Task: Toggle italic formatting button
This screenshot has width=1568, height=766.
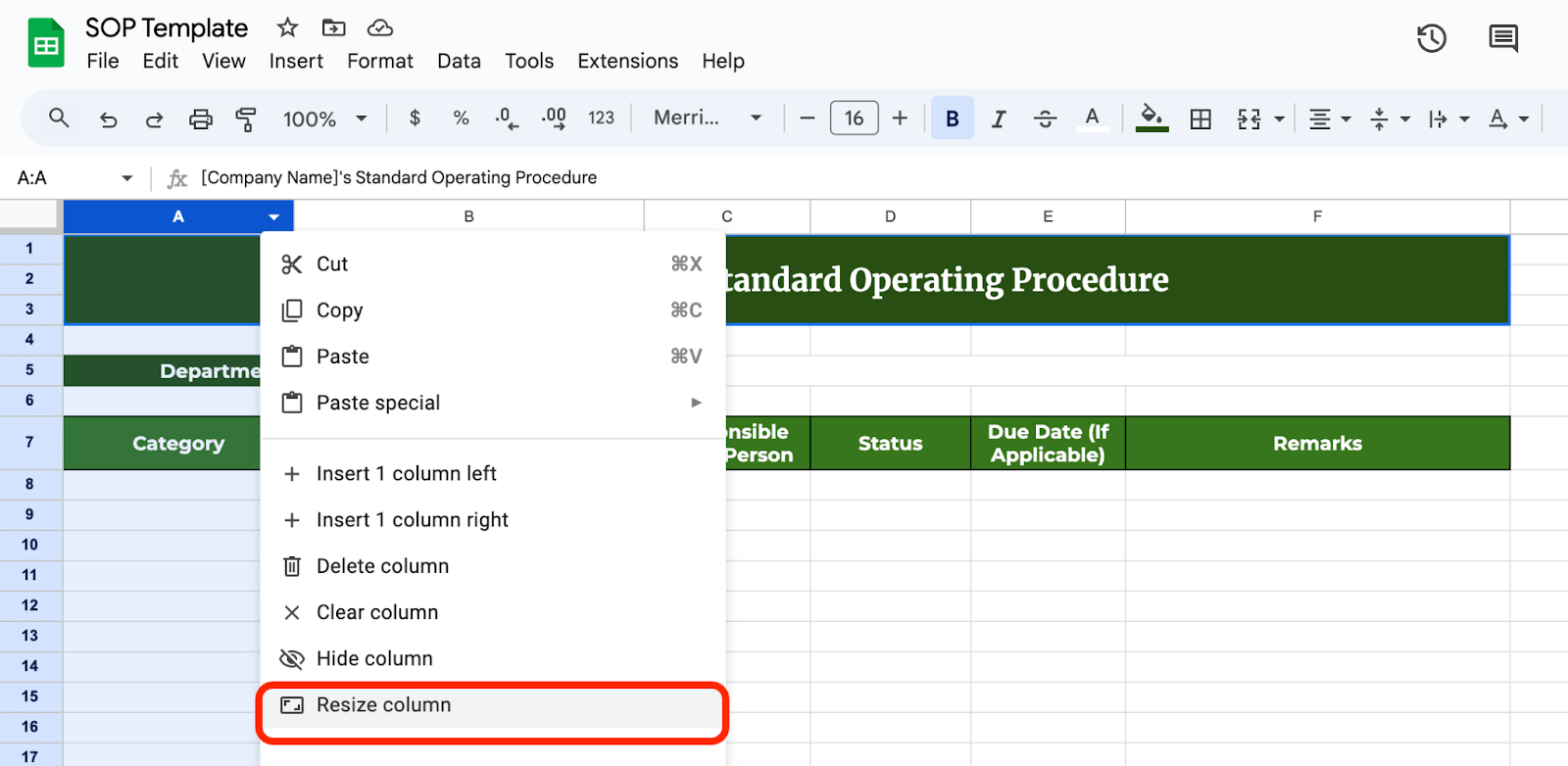Action: coord(999,119)
